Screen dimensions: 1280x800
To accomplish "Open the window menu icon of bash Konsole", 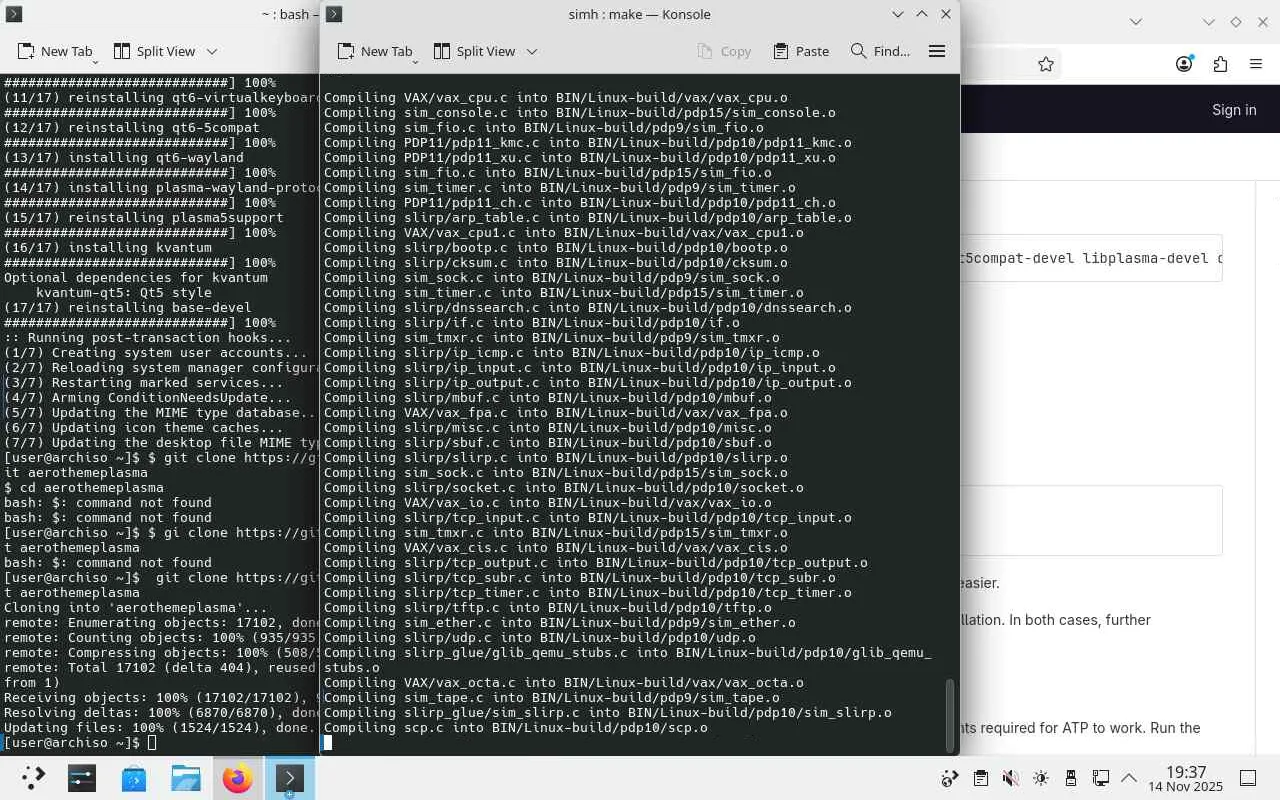I will pyautogui.click(x=15, y=14).
